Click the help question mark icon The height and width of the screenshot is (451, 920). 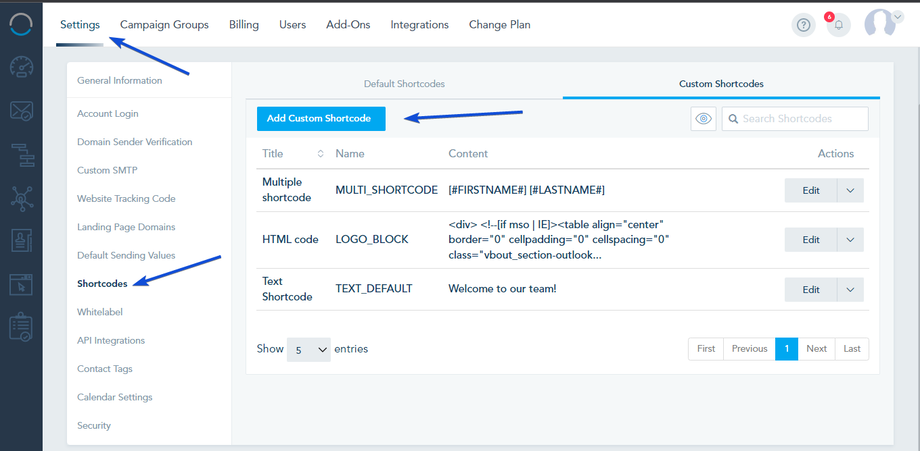click(803, 25)
